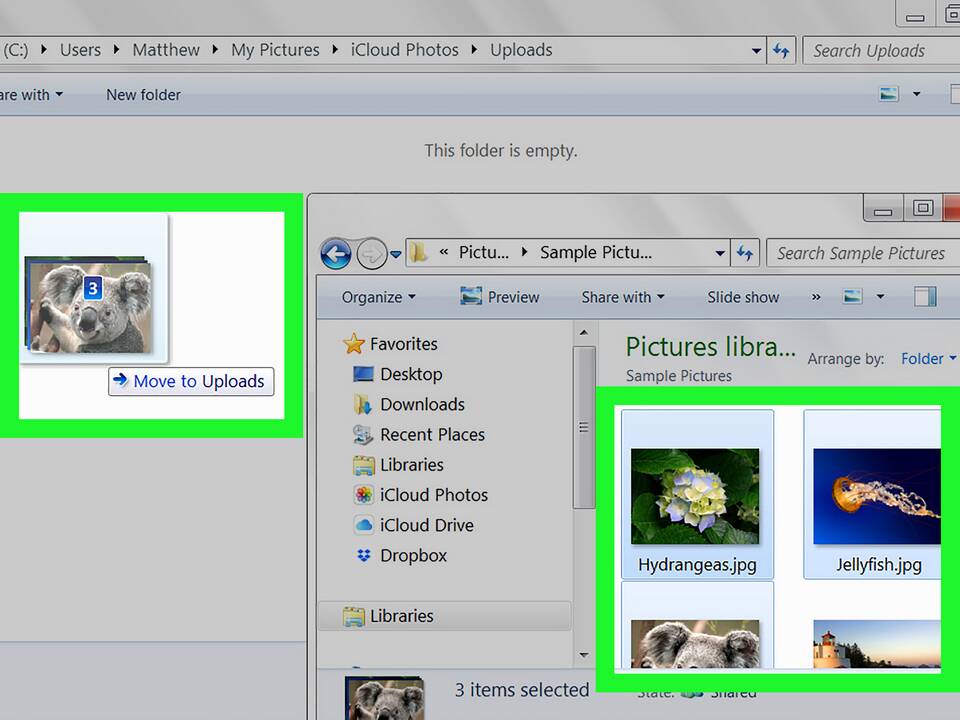960x720 pixels.
Task: Click the Forward arrow in Sample Pictures window
Action: pos(372,253)
